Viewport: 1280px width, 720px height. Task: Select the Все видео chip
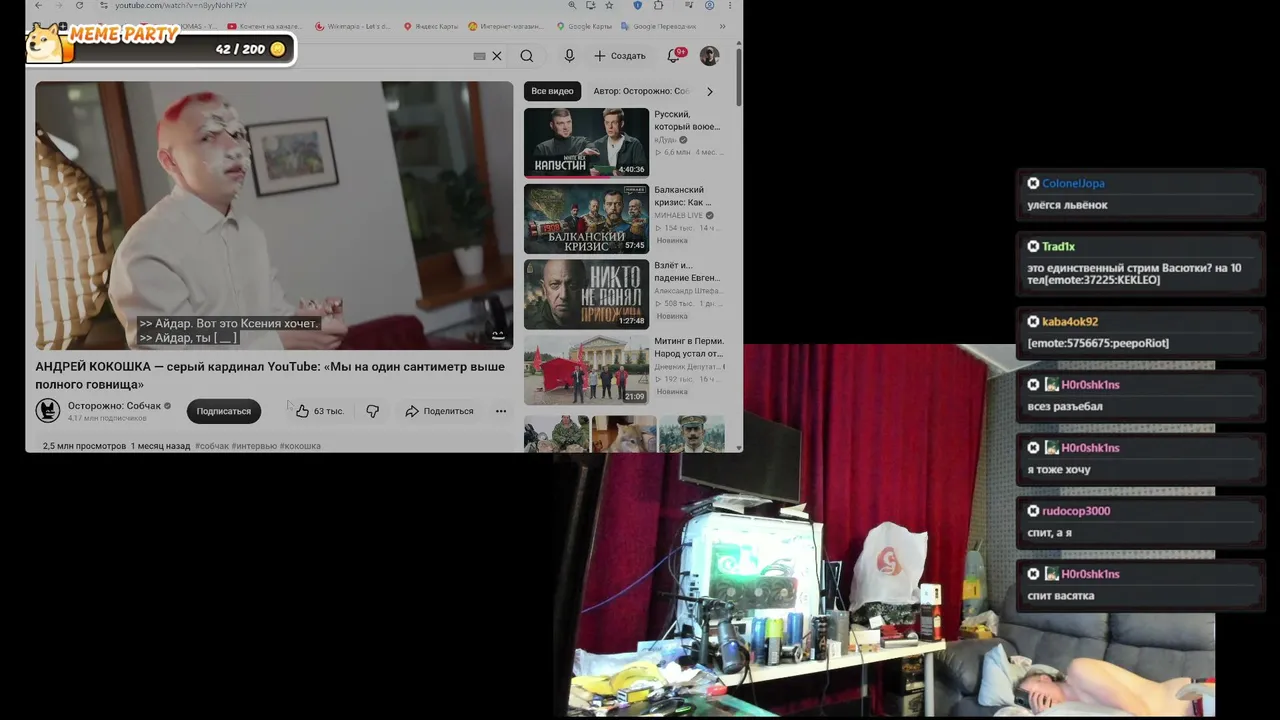552,91
